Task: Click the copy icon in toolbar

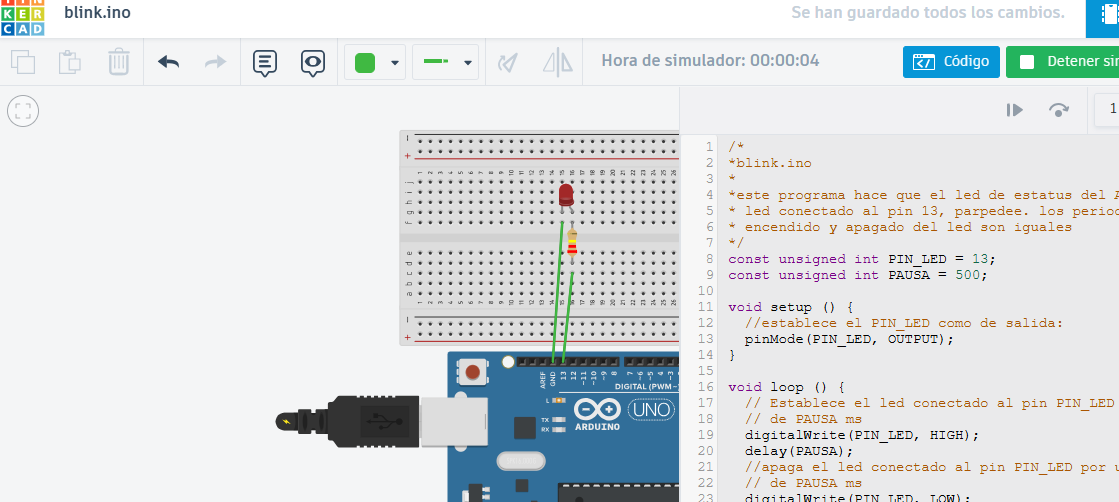Action: click(23, 62)
